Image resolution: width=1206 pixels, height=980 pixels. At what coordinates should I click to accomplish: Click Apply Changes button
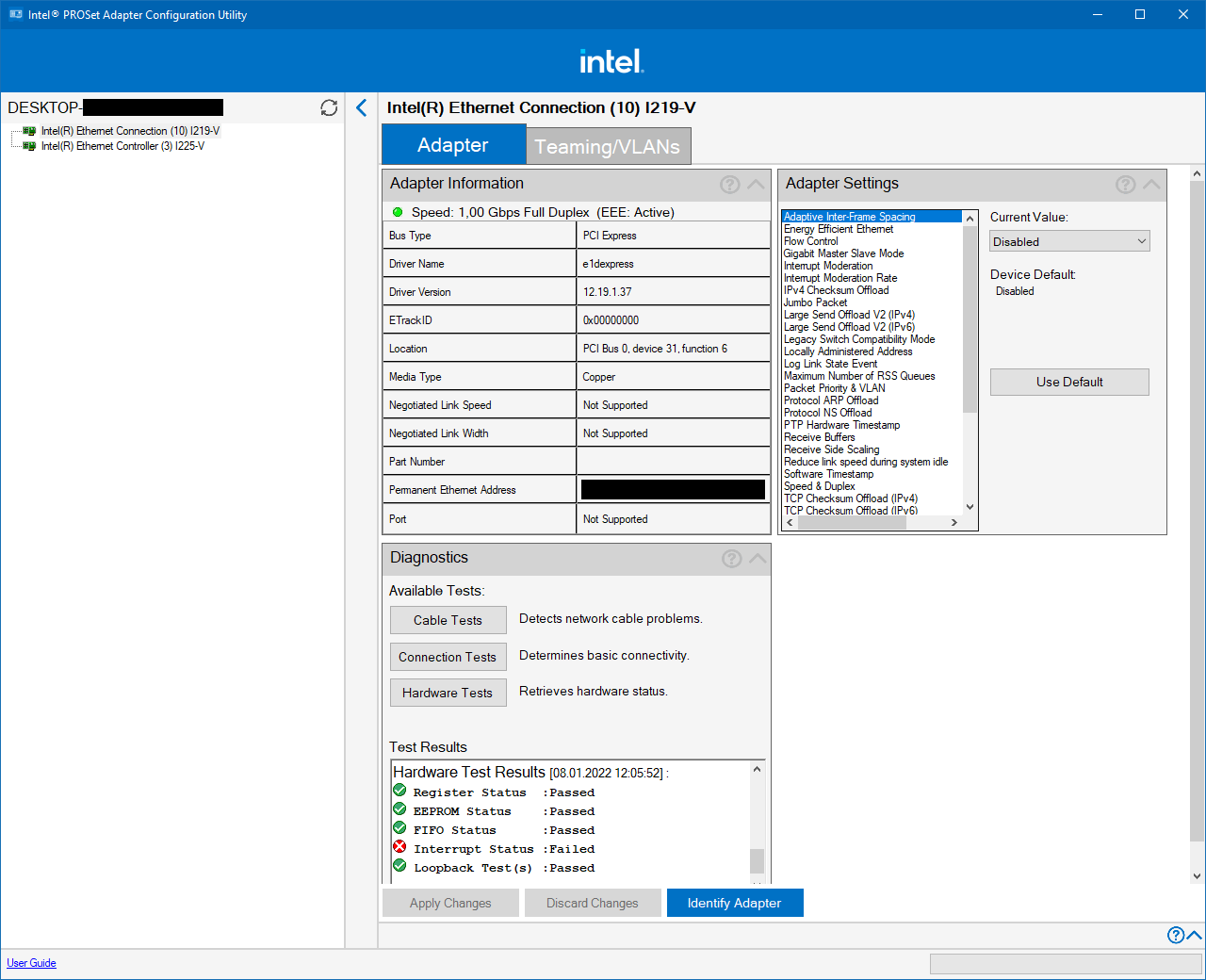pyautogui.click(x=450, y=903)
